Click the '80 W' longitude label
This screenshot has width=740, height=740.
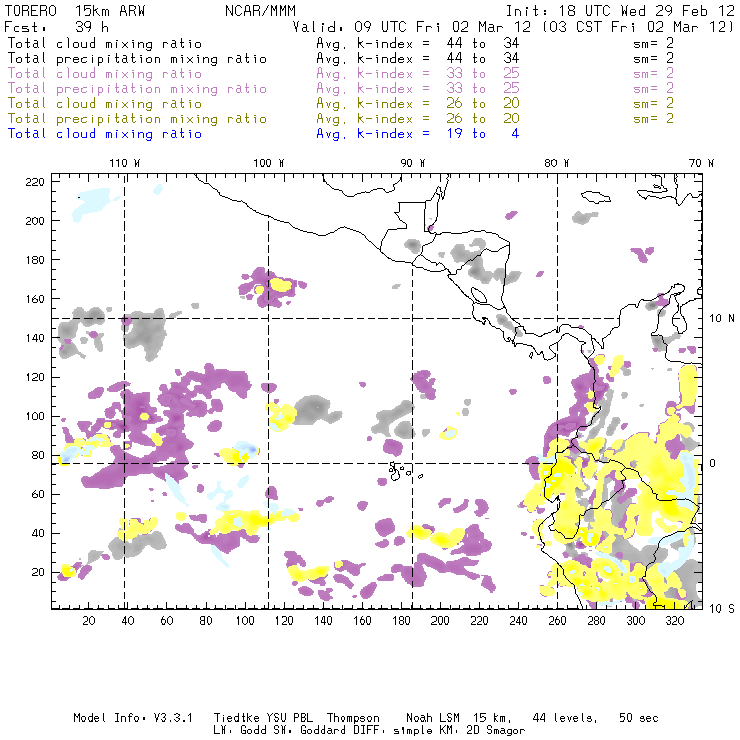point(557,163)
